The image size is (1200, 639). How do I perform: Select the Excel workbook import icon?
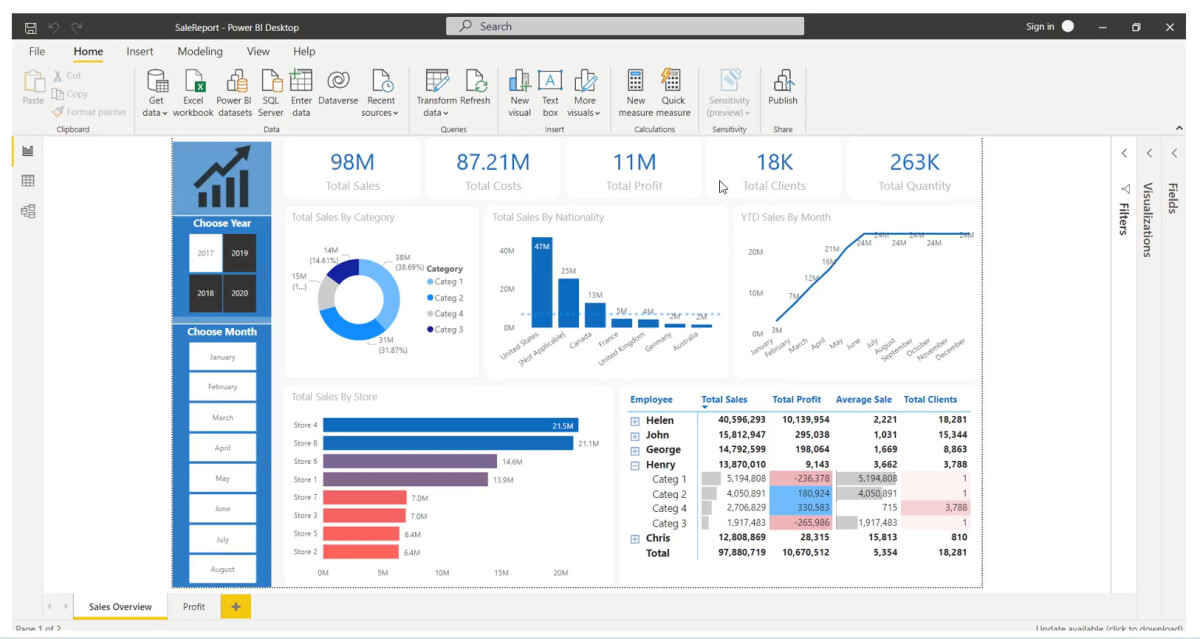(193, 90)
